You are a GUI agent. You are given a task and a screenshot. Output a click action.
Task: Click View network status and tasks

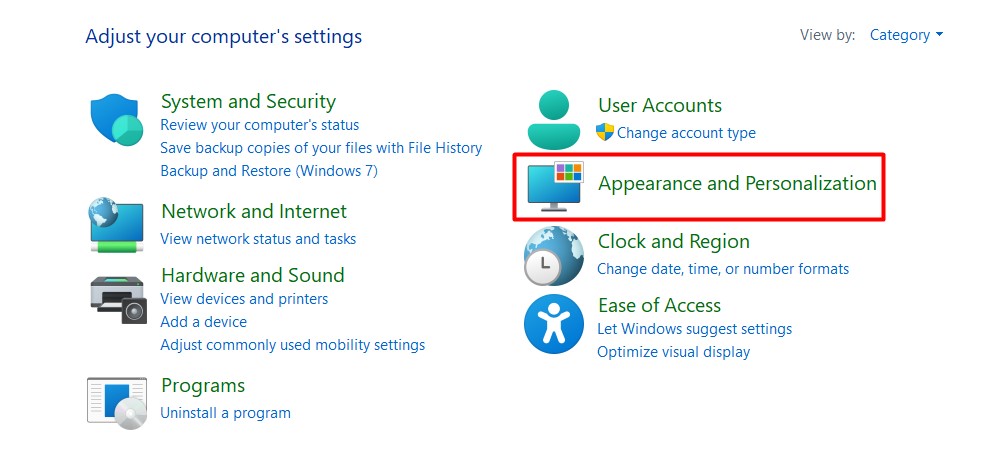258,239
